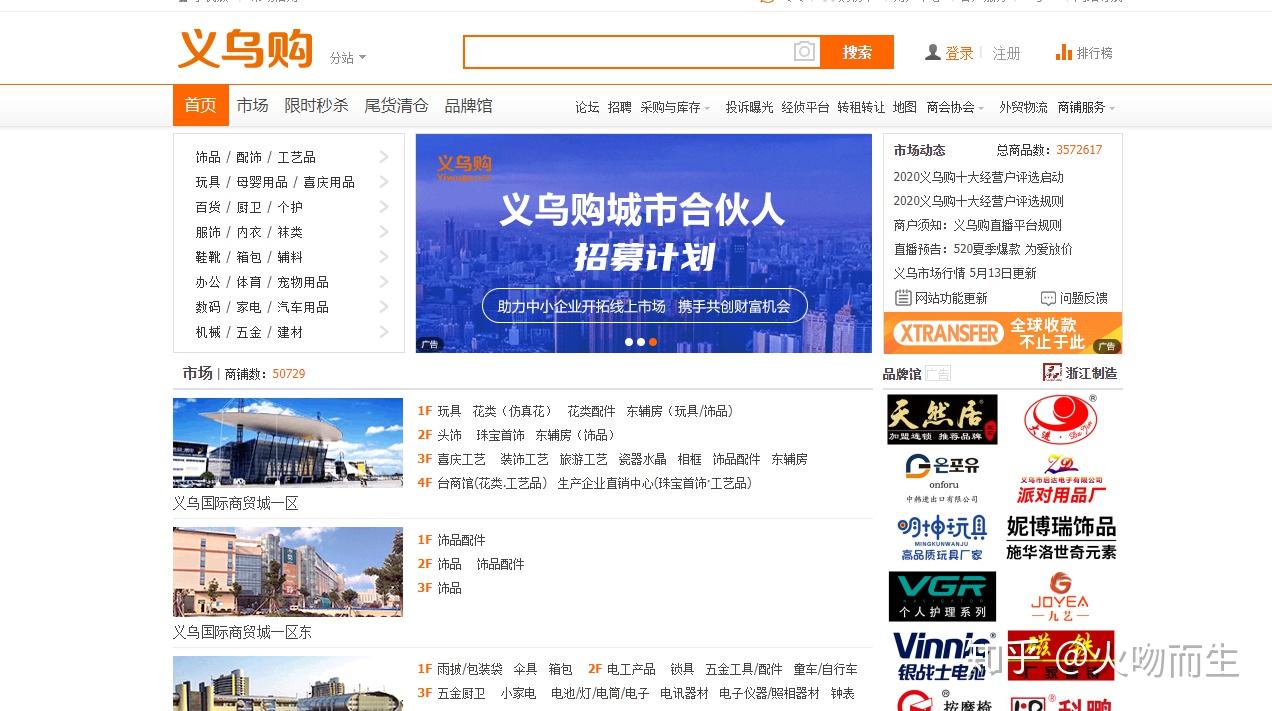Open the 商会协会 dropdown menu
1272x711 pixels.
955,107
